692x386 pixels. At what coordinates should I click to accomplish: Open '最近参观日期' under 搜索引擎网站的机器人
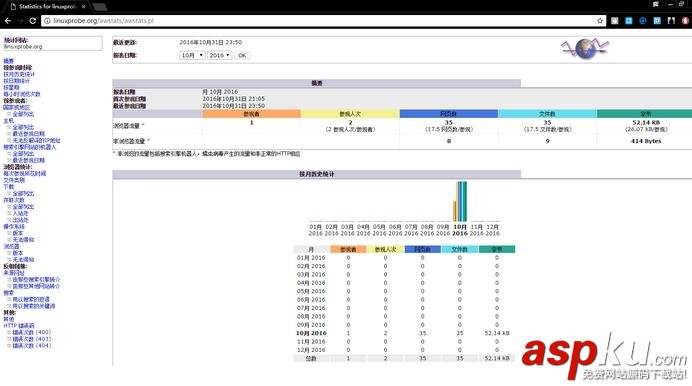pos(28,160)
